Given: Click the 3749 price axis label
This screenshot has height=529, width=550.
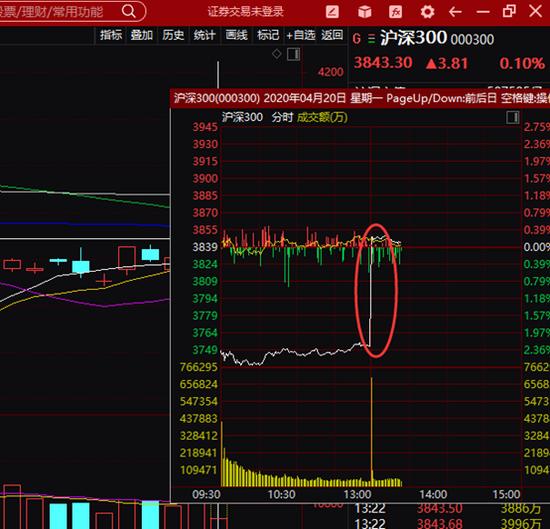Looking at the screenshot, I should [205, 350].
